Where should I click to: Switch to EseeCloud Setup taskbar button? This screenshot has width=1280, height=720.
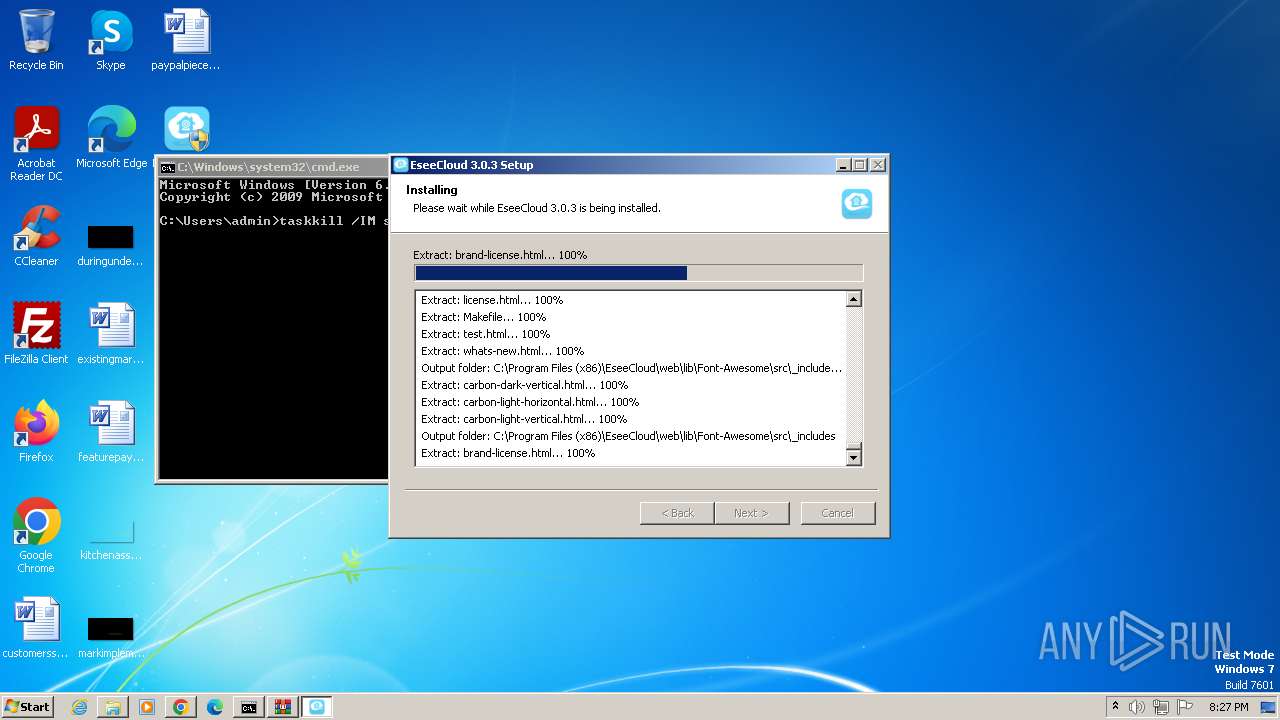316,707
